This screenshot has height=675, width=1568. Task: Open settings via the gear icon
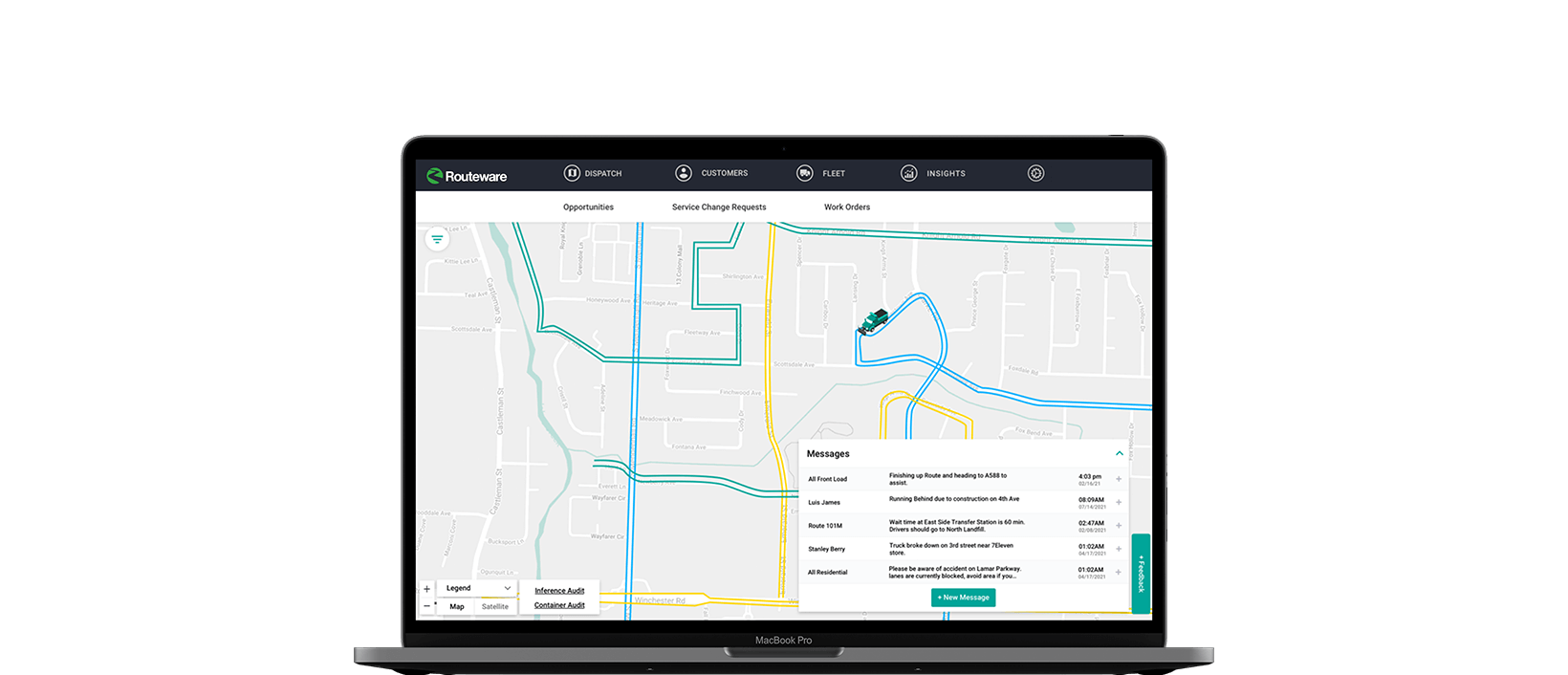click(1035, 173)
